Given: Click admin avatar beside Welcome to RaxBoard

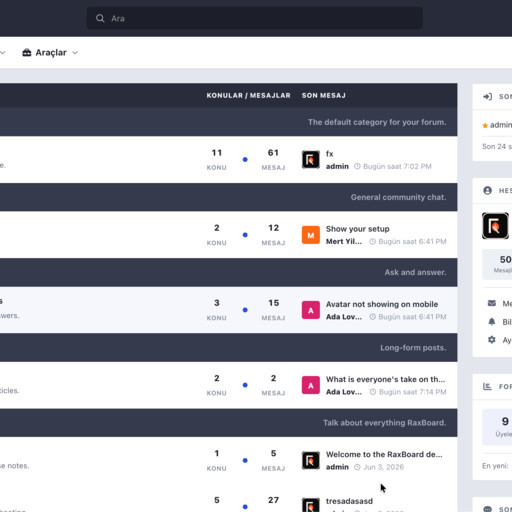Looking at the screenshot, I should 311,460.
